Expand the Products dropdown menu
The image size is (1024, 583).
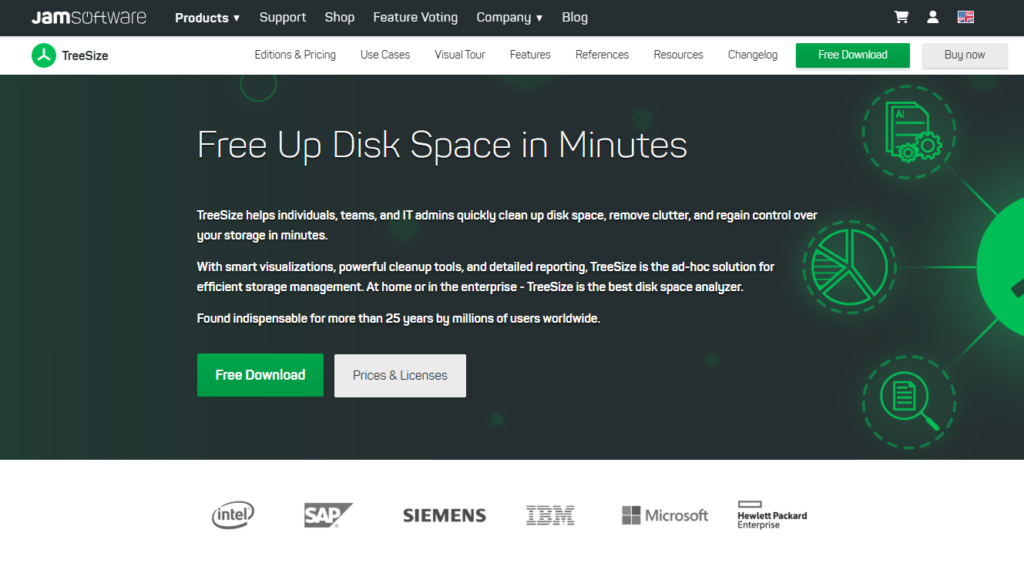click(x=207, y=18)
